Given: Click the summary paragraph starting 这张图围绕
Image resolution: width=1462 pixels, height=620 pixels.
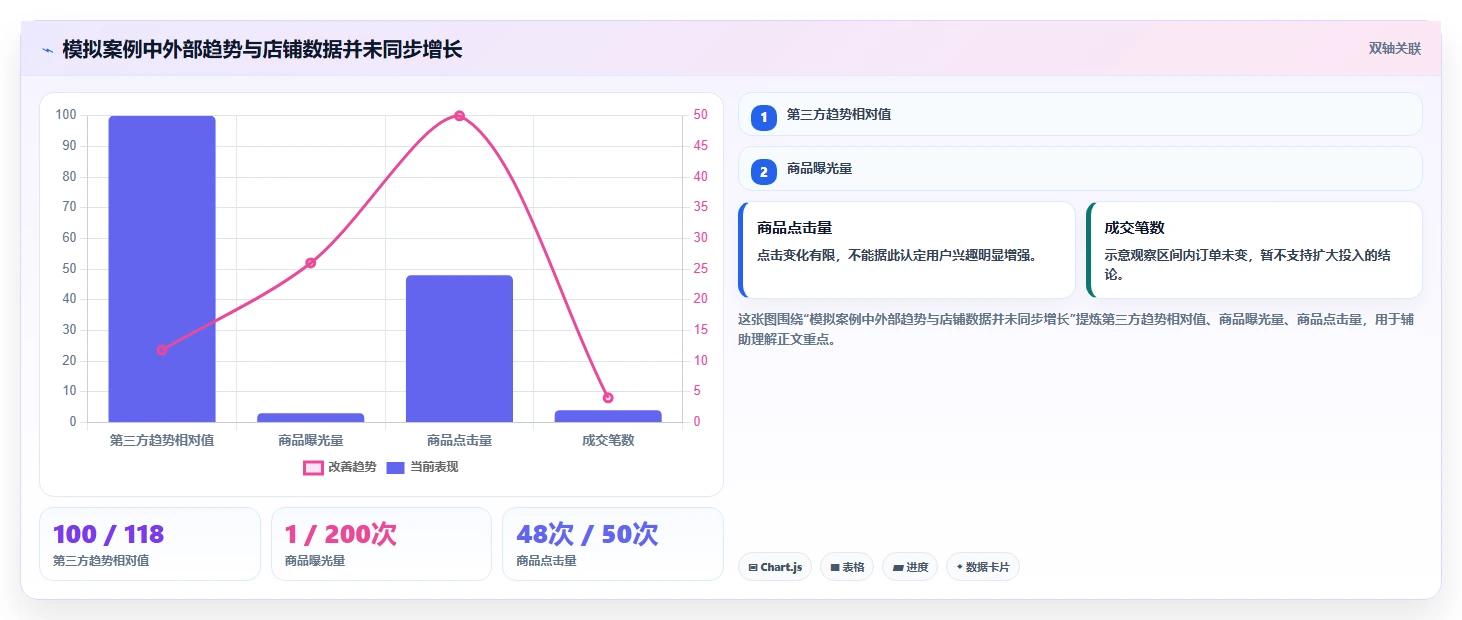Looking at the screenshot, I should click(1076, 329).
